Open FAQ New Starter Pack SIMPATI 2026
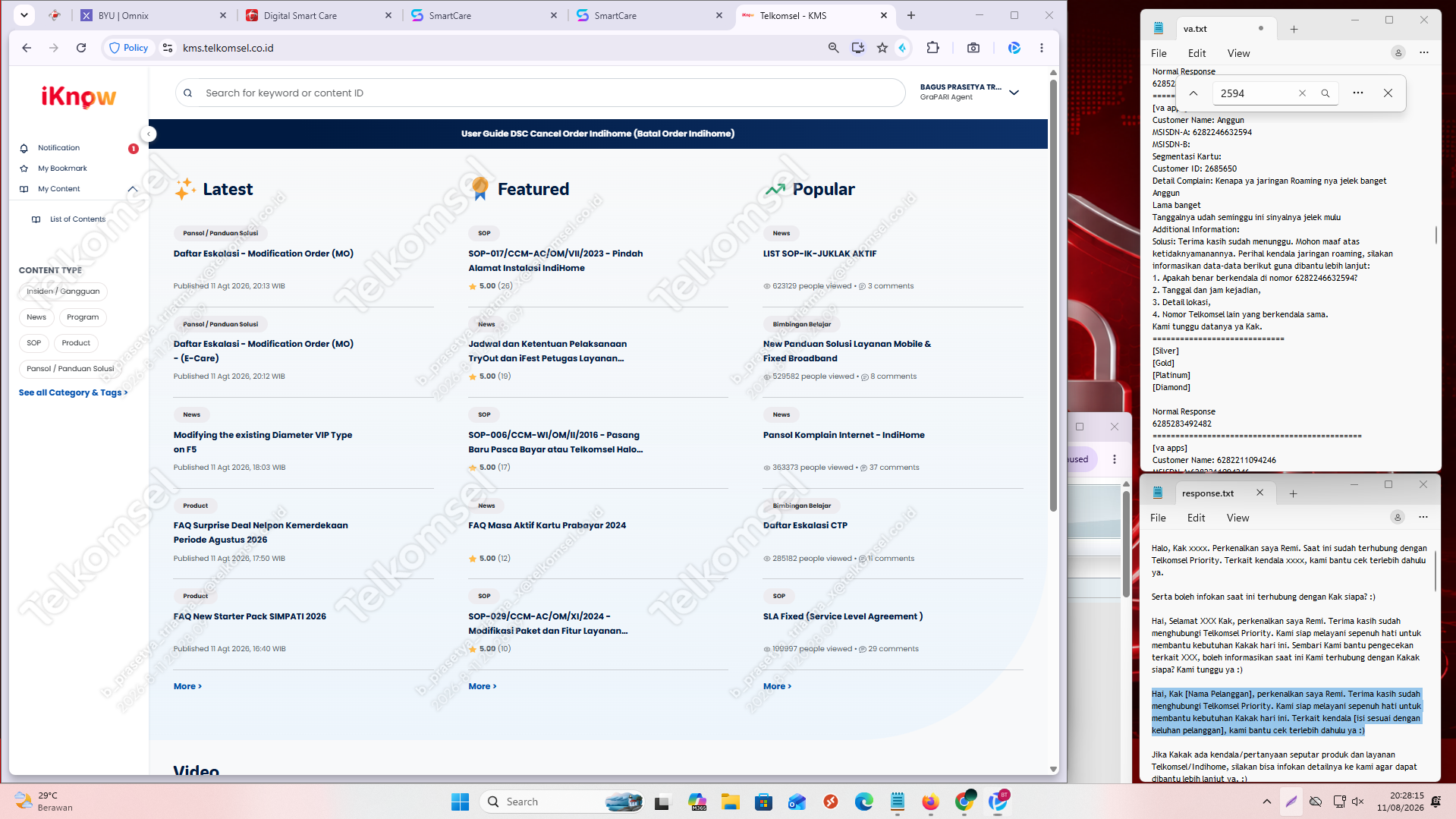The width and height of the screenshot is (1456, 819). tap(250, 616)
